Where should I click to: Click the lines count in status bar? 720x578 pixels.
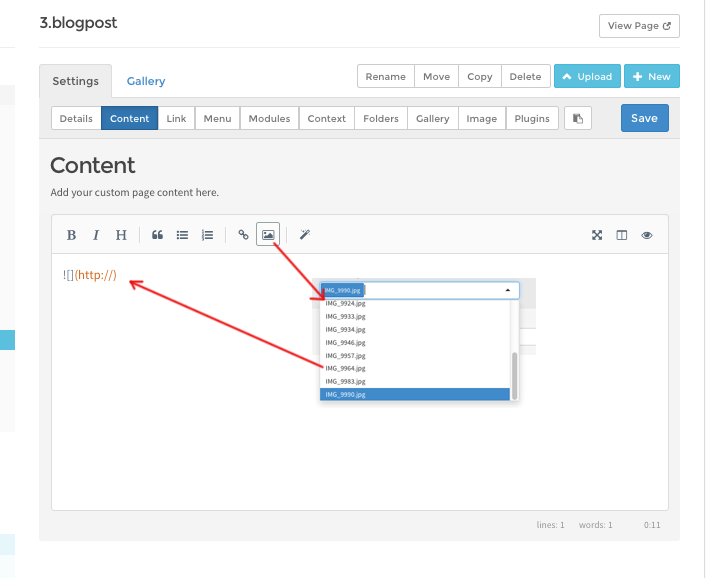[550, 525]
